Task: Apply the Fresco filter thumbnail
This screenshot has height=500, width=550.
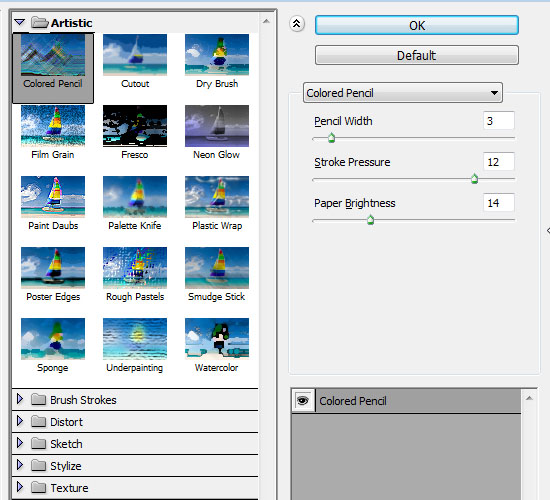Action: click(135, 126)
